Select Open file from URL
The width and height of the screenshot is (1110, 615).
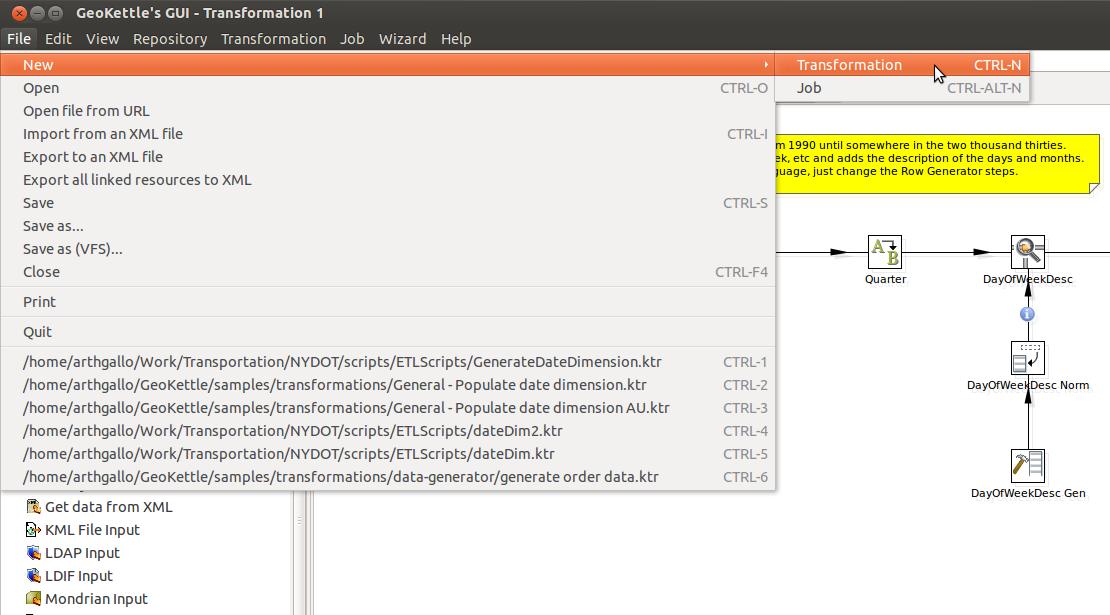pos(387,111)
